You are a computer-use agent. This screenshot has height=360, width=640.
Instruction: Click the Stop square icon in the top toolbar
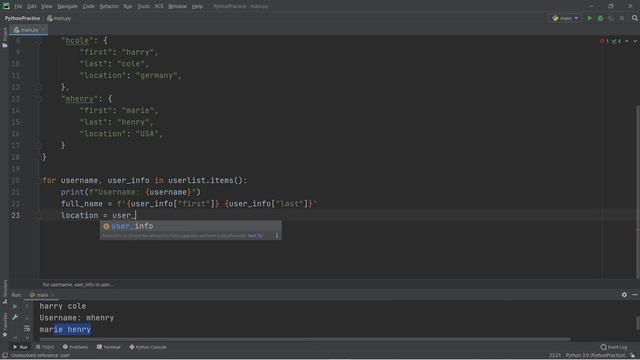[622, 18]
